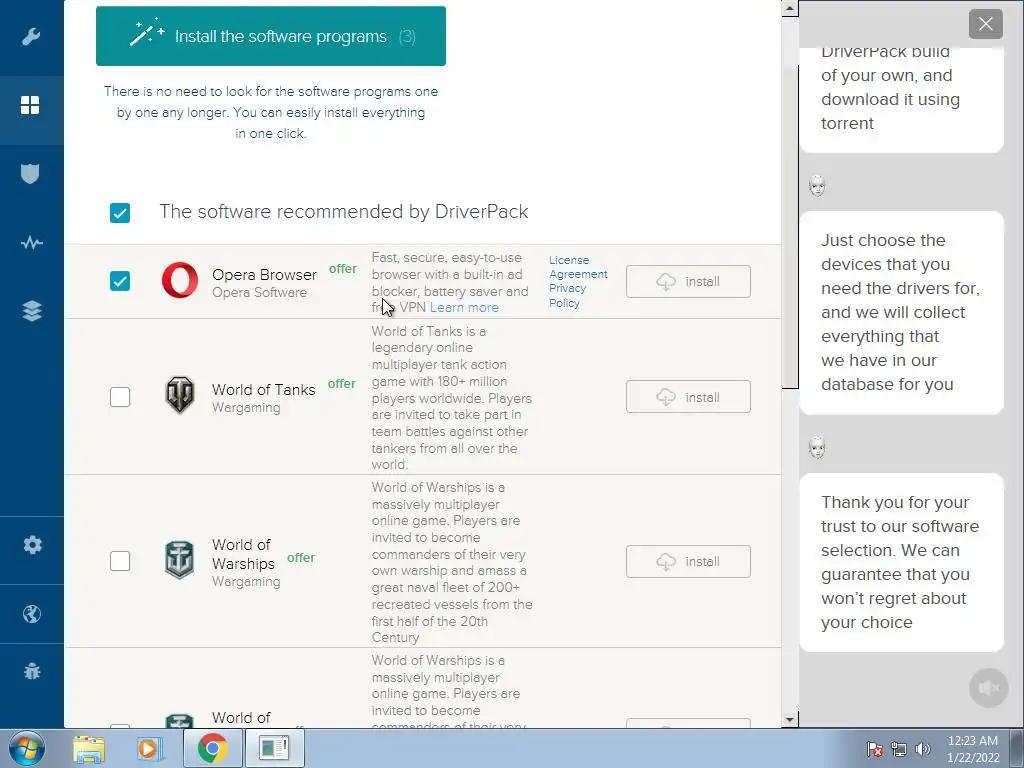Screen dimensions: 1024x768
Task: Open the wrench drivers section in sidebar
Action: [x=31, y=37]
